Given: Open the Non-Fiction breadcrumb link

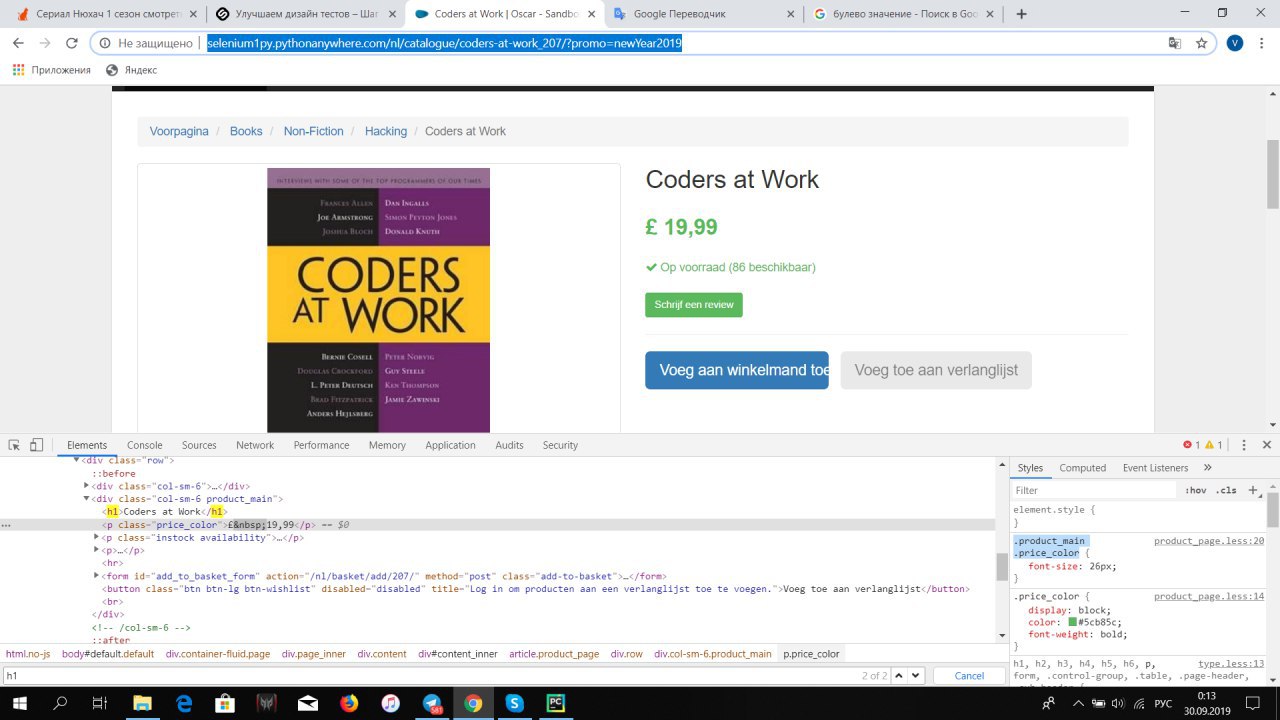Looking at the screenshot, I should [313, 131].
